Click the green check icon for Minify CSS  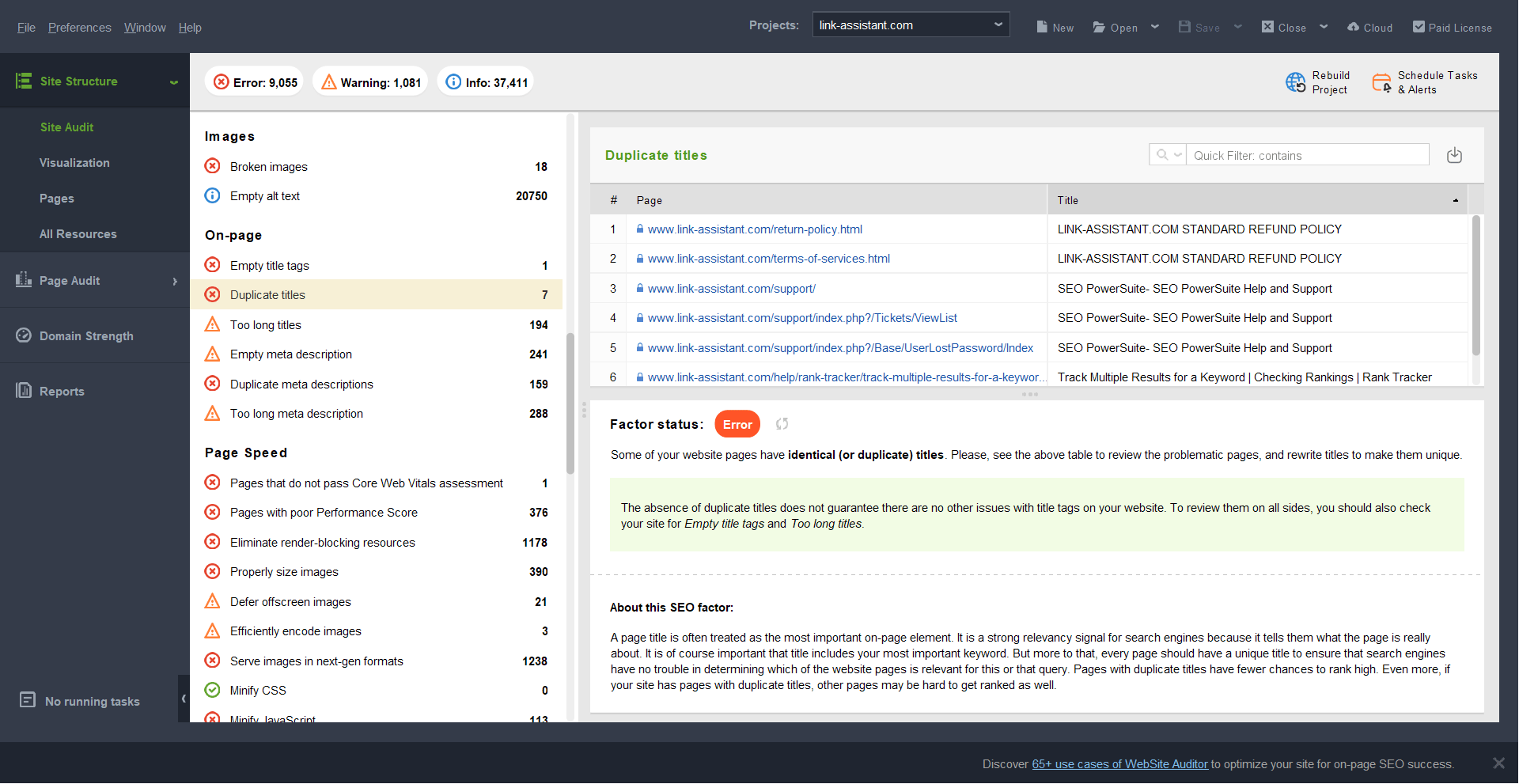pos(213,690)
